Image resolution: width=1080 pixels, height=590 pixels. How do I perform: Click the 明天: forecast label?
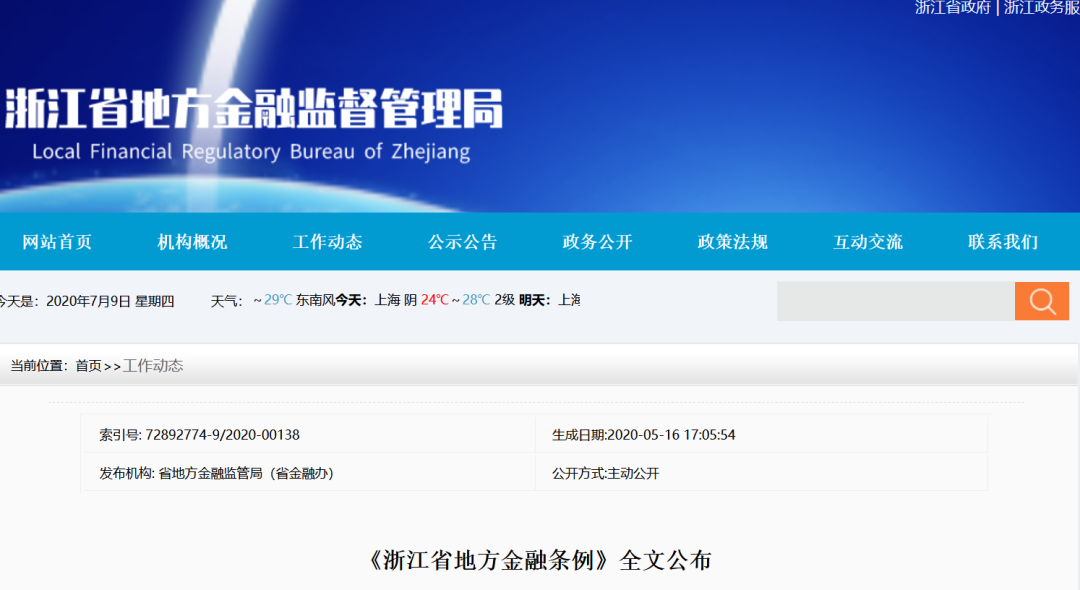coord(535,299)
